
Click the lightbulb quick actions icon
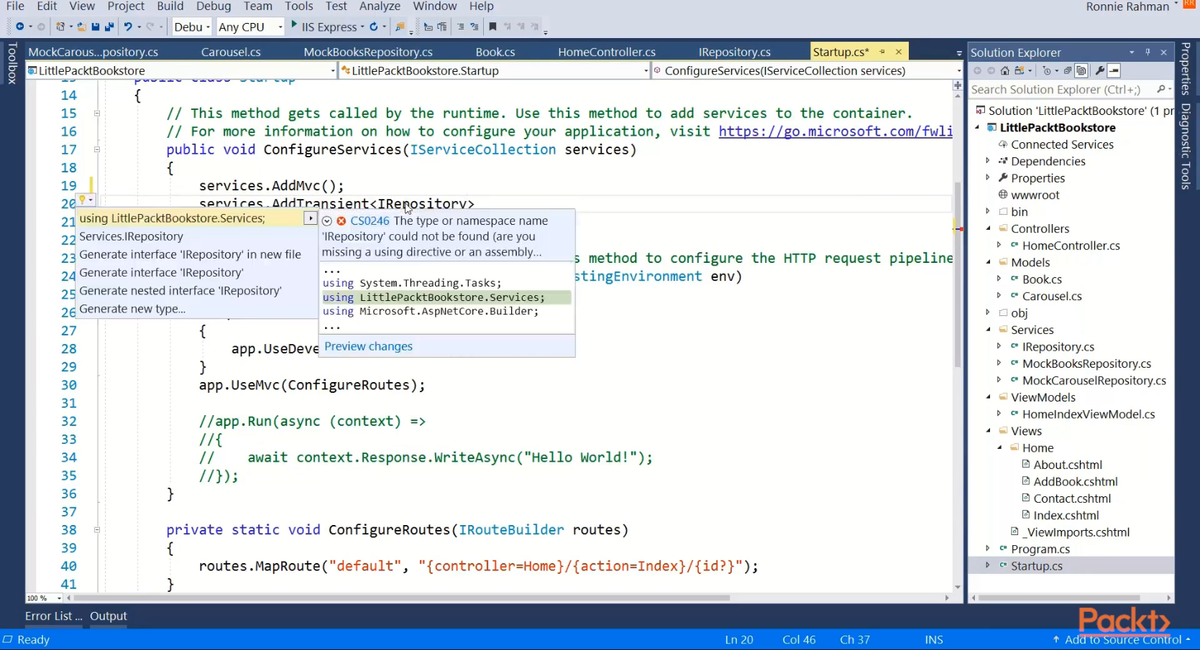(83, 201)
